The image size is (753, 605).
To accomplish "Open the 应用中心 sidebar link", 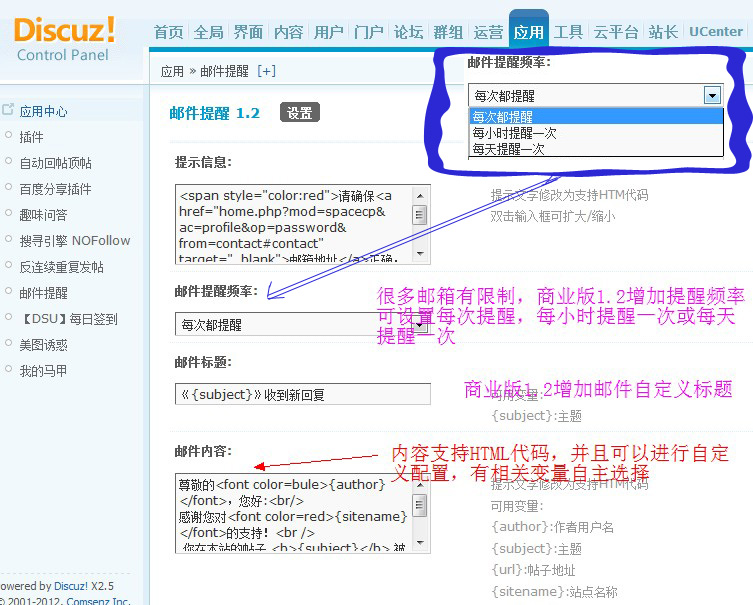I will [43, 111].
